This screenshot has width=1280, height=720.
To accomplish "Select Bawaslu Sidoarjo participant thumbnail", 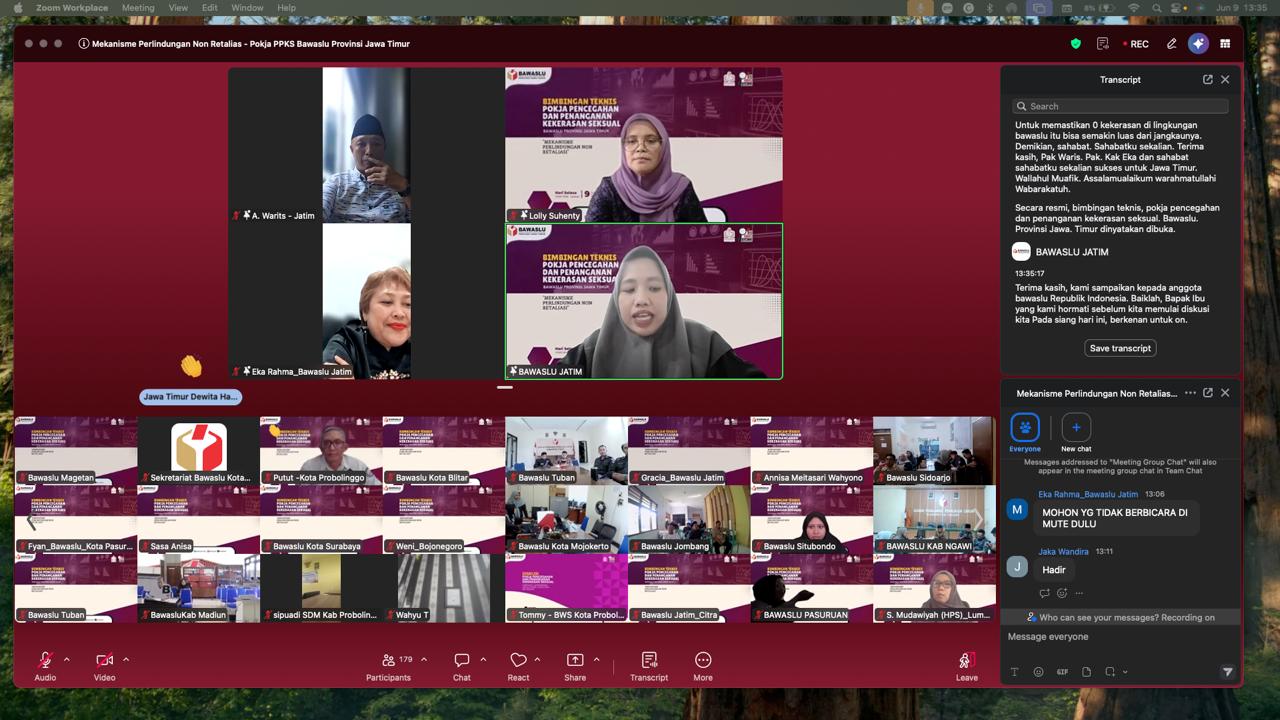I will tap(934, 451).
